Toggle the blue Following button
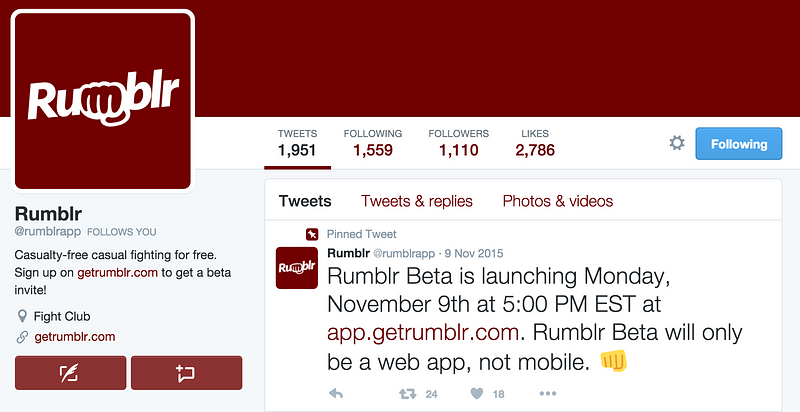The width and height of the screenshot is (800, 412). (738, 144)
